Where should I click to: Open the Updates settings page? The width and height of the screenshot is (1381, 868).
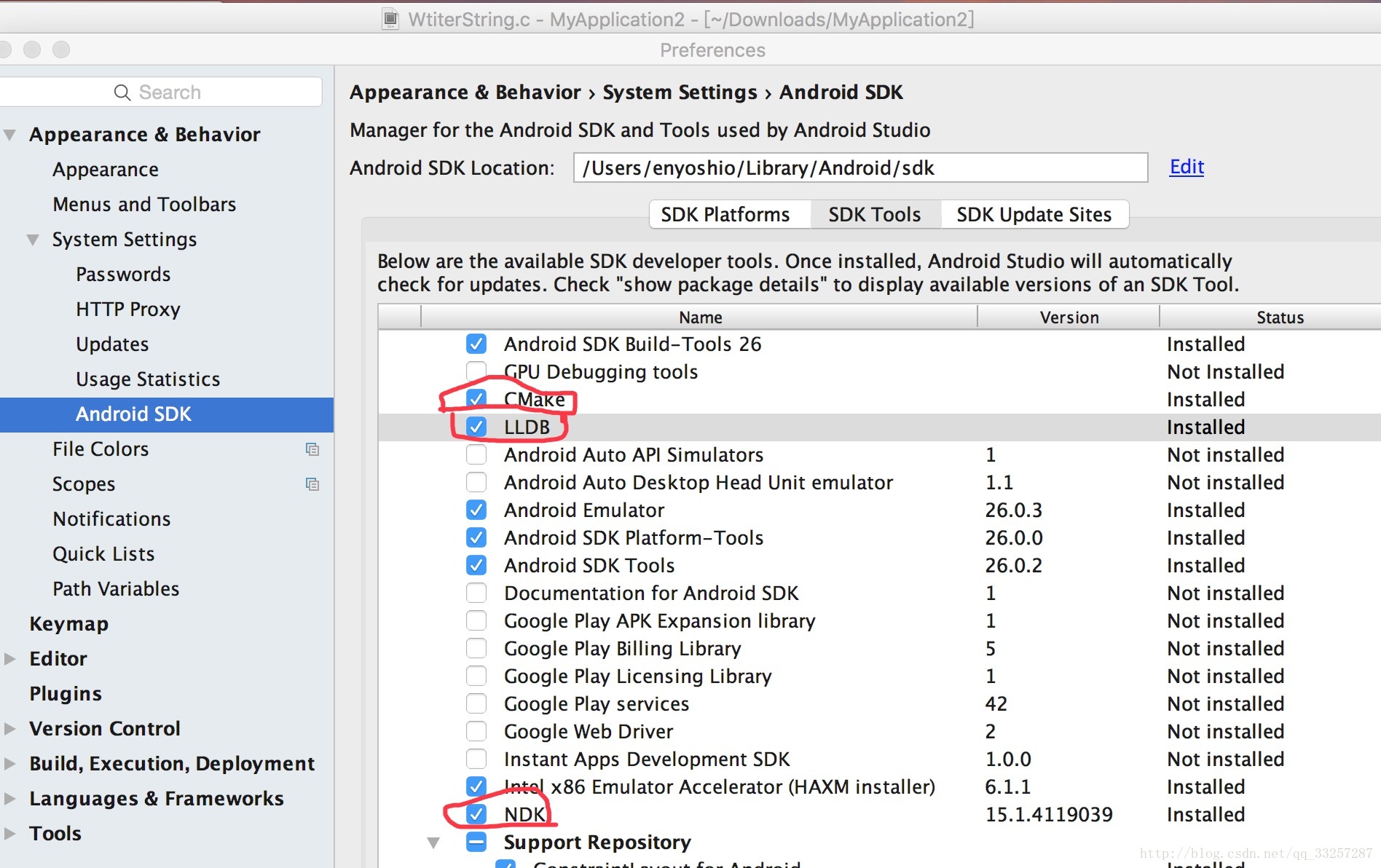pyautogui.click(x=112, y=344)
